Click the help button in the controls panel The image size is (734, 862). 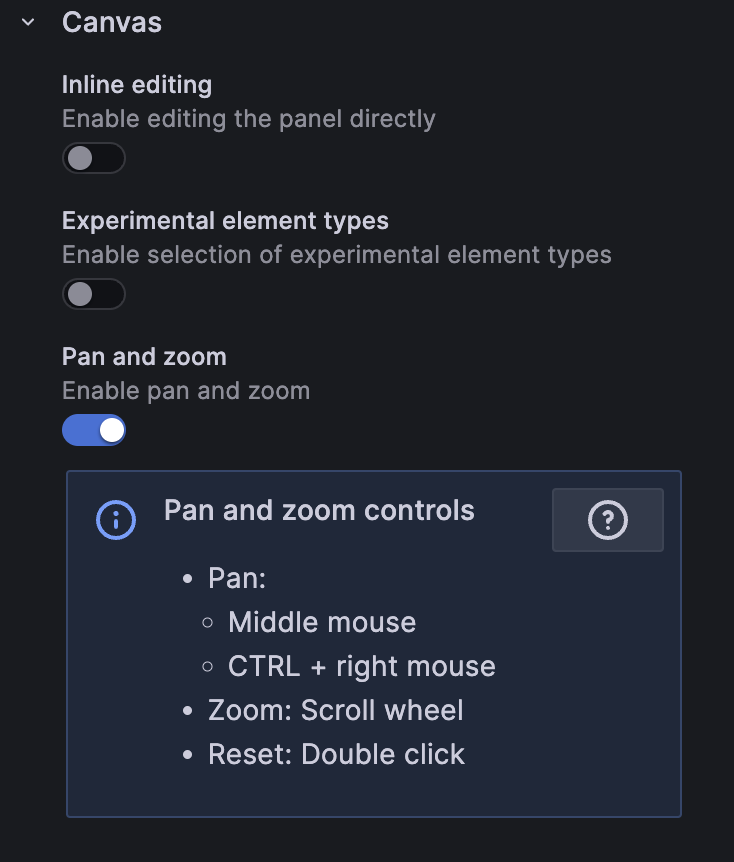pos(607,519)
